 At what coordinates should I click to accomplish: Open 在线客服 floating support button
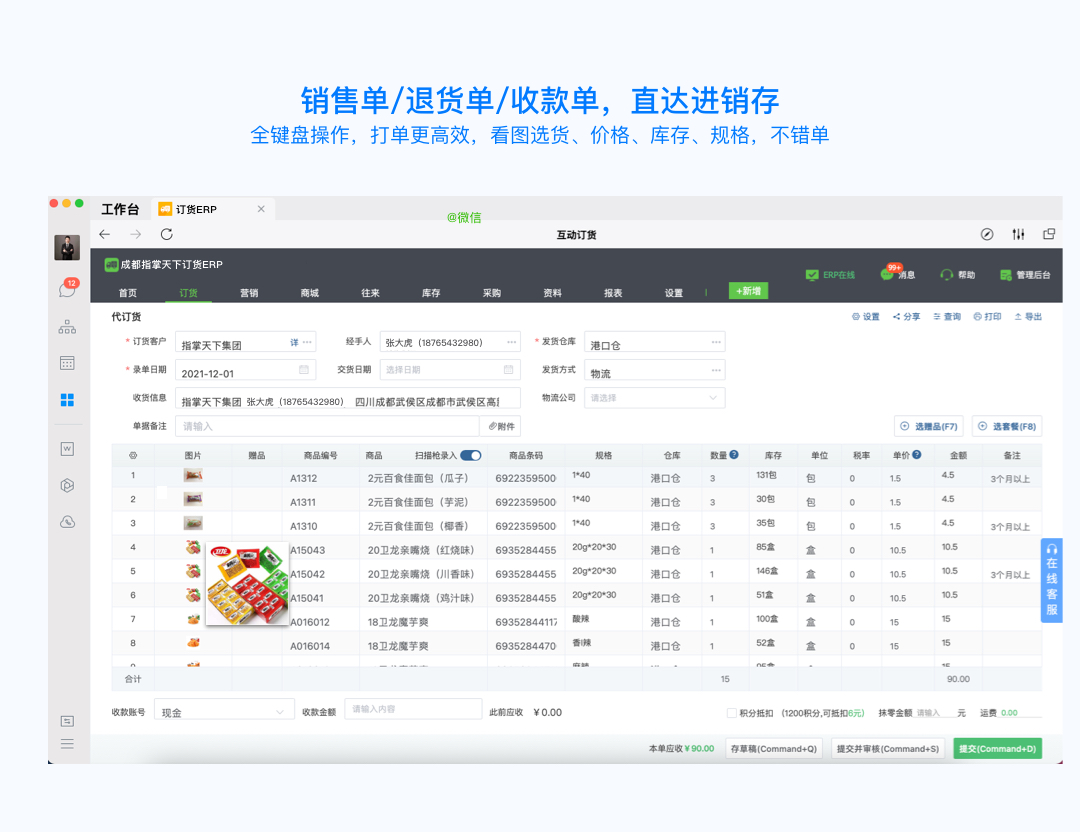pyautogui.click(x=1052, y=580)
